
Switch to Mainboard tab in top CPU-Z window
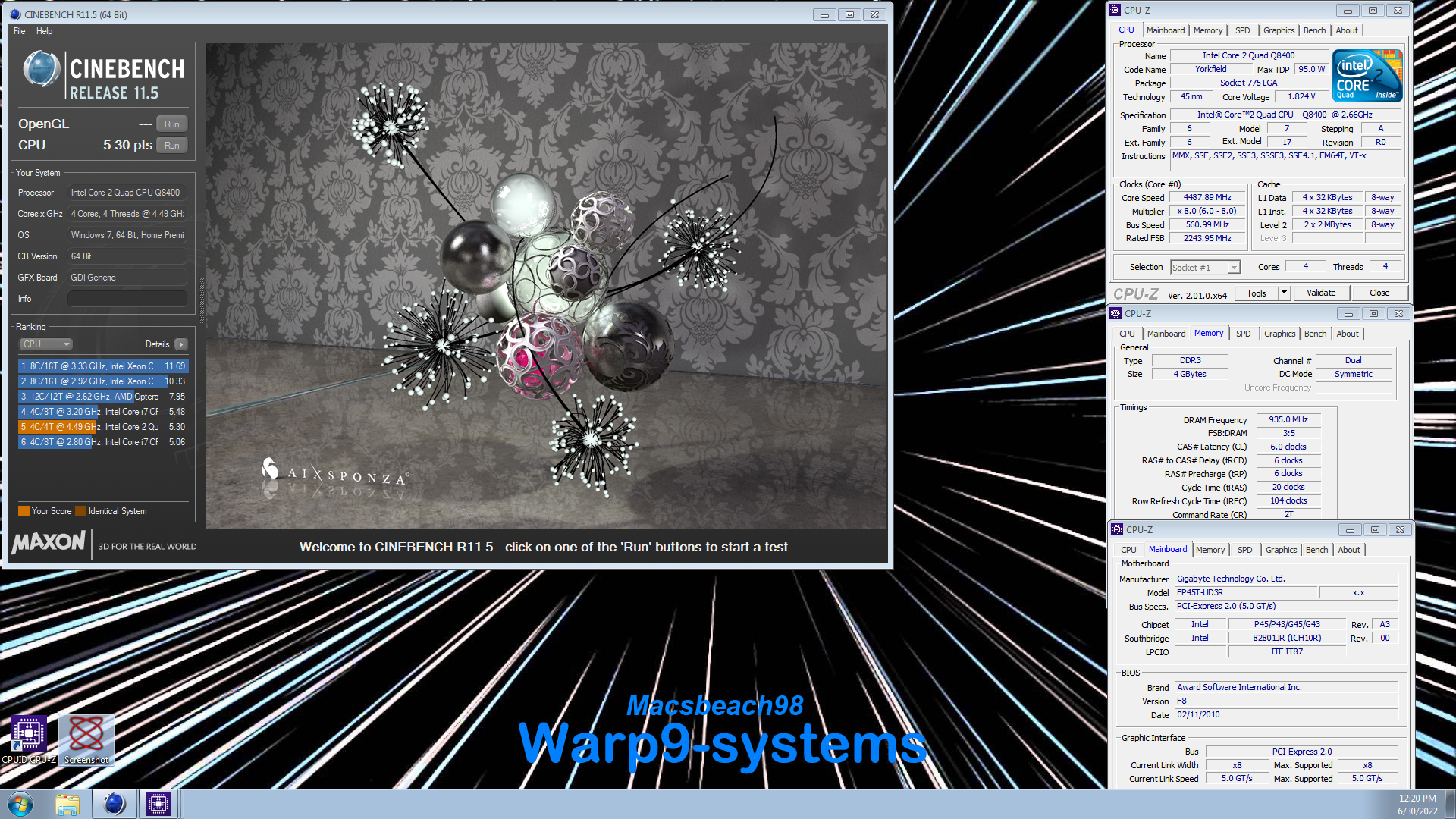point(1165,30)
